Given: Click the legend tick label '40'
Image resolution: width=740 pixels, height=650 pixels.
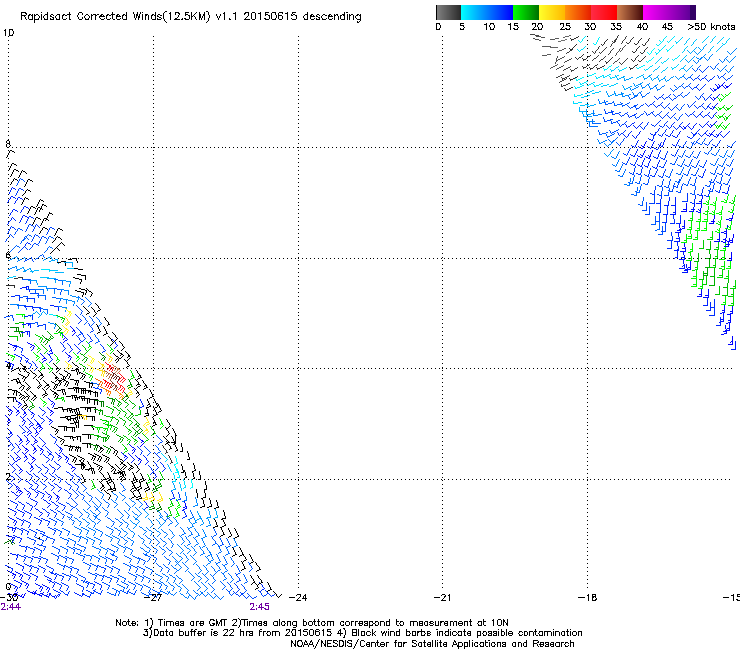Looking at the screenshot, I should [642, 27].
